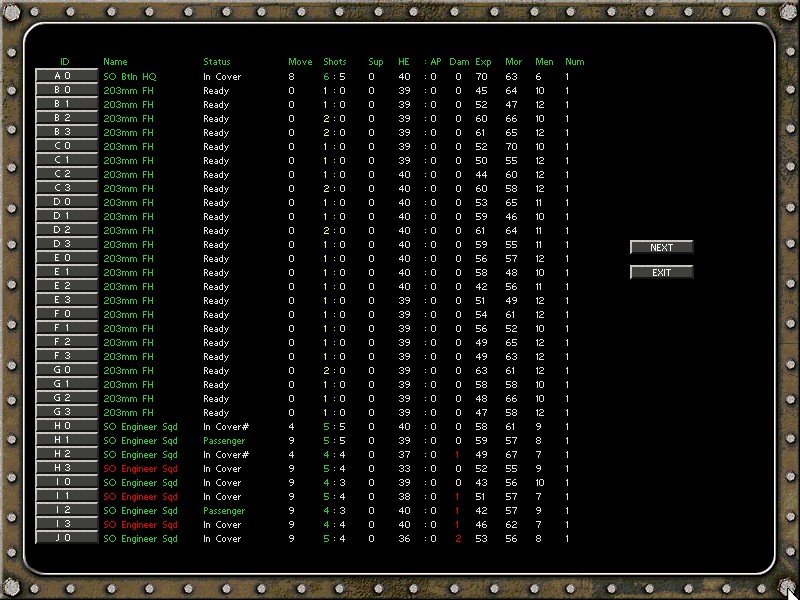This screenshot has height=600, width=800.
Task: Select unit ID button F0
Action: coord(66,314)
